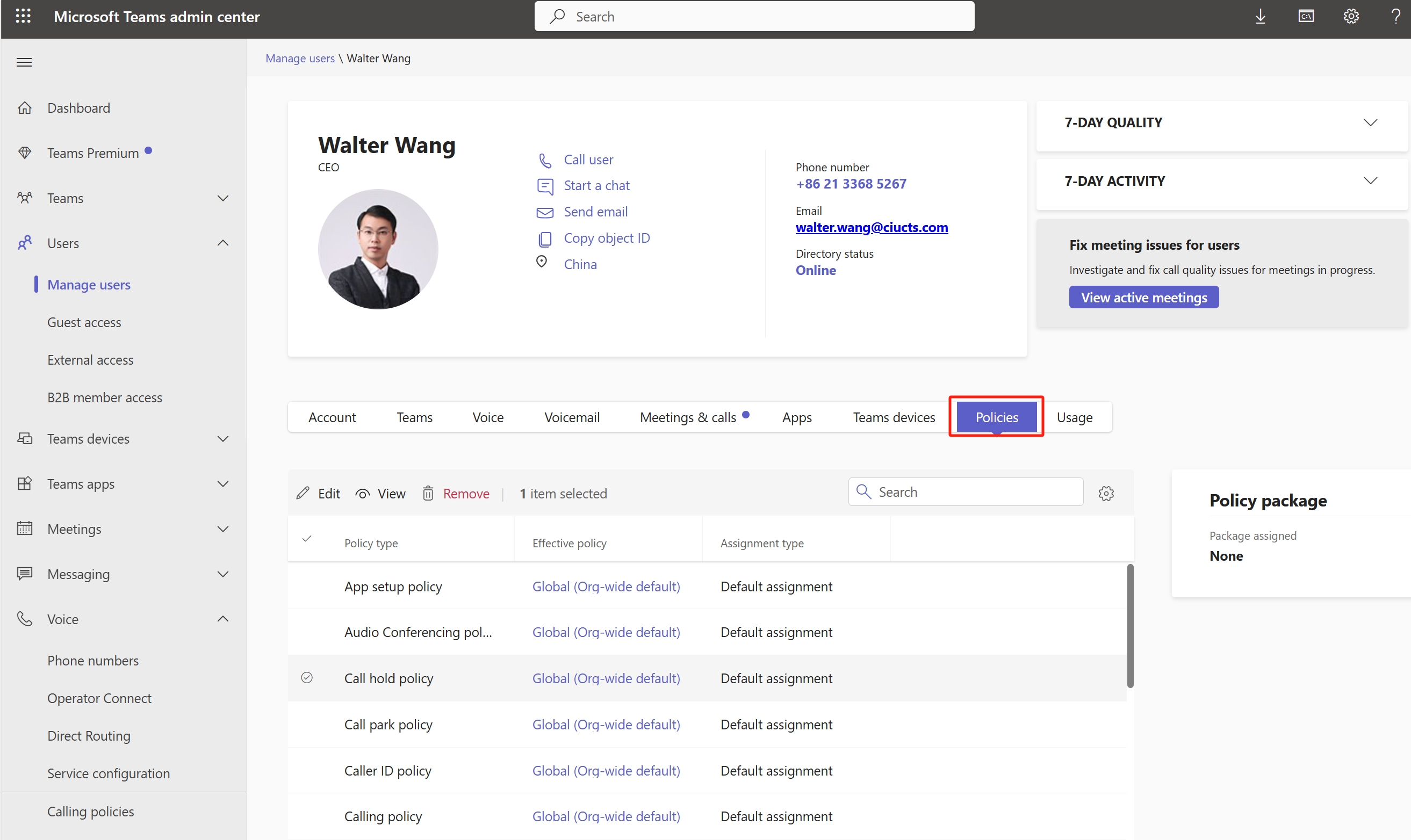Image resolution: width=1411 pixels, height=840 pixels.
Task: Click the Messaging chat icon
Action: pos(24,574)
